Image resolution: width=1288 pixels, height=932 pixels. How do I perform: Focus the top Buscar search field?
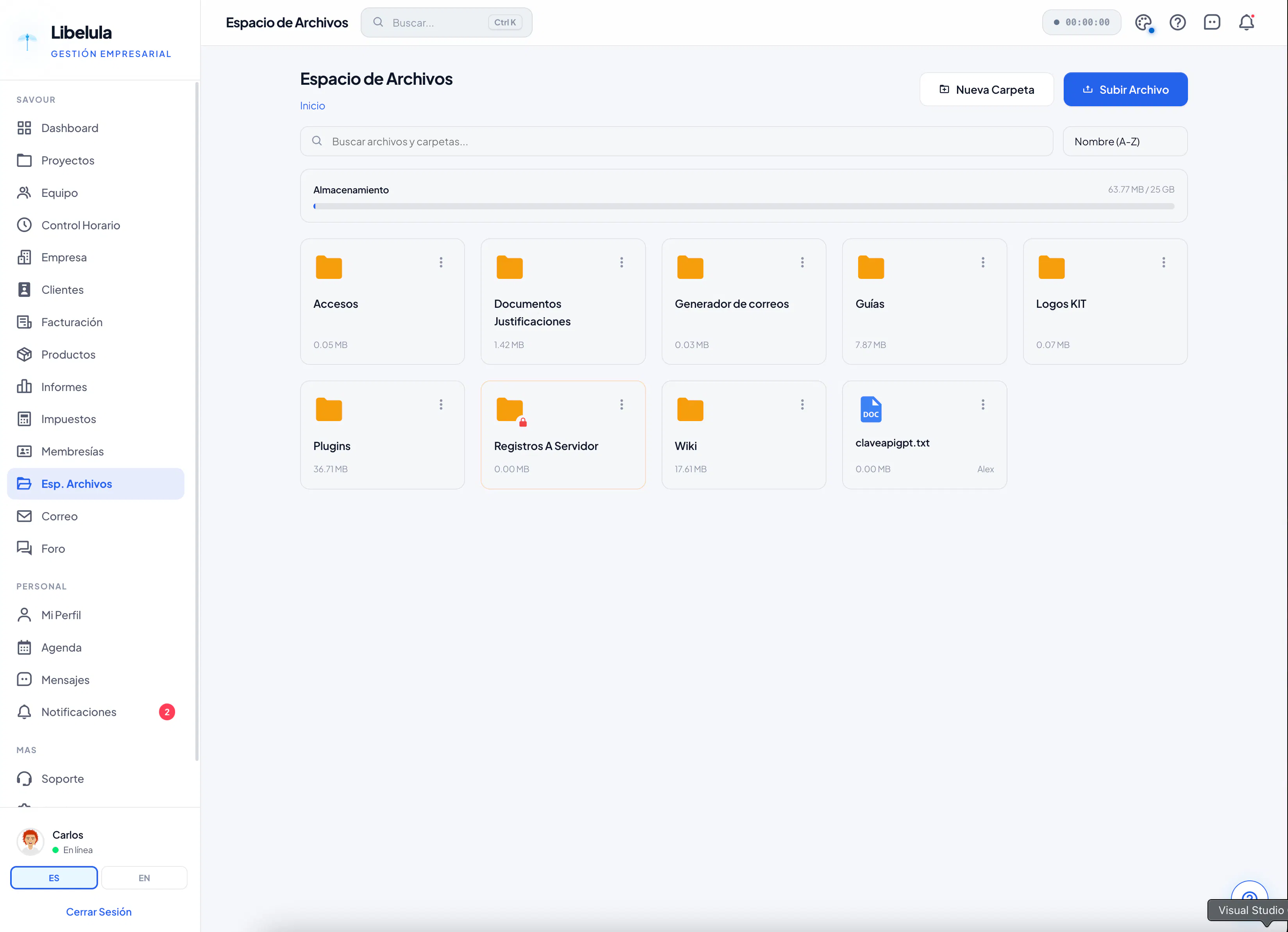point(446,22)
